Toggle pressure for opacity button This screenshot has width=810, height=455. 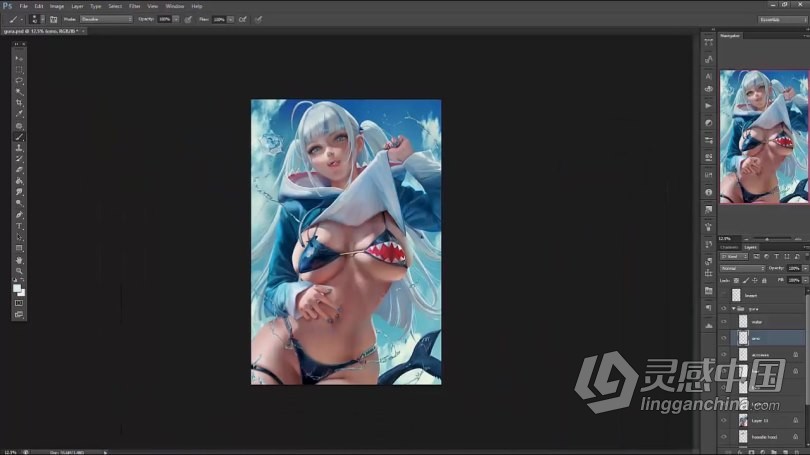(188, 20)
